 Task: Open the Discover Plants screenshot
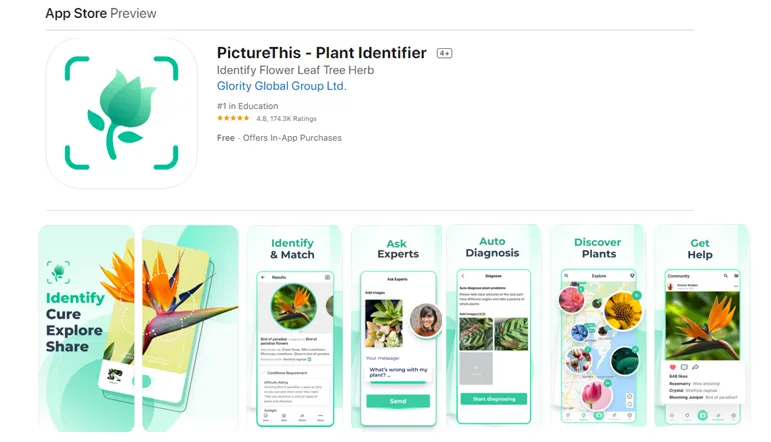click(598, 326)
